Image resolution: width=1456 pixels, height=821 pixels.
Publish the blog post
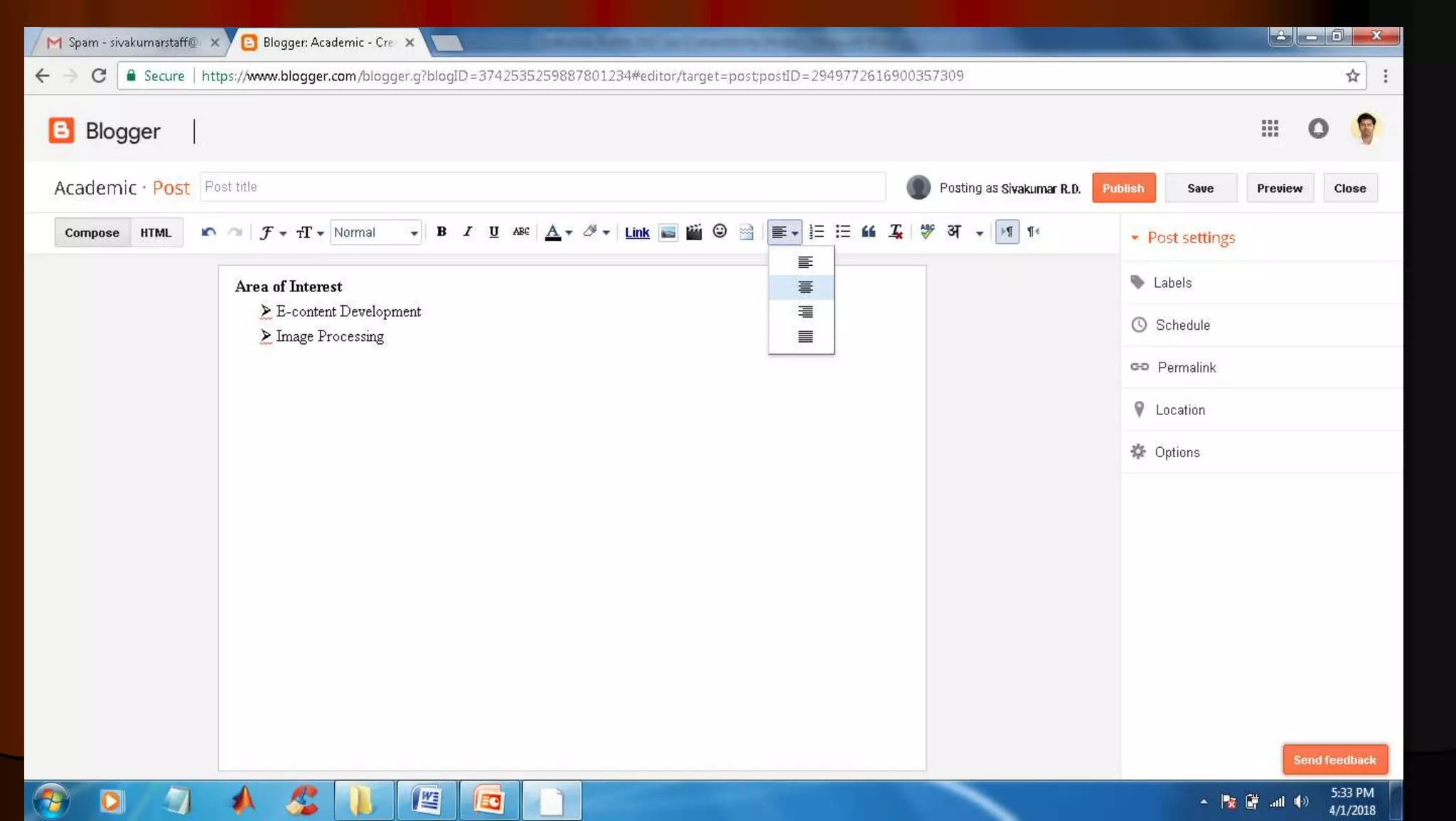click(x=1123, y=188)
